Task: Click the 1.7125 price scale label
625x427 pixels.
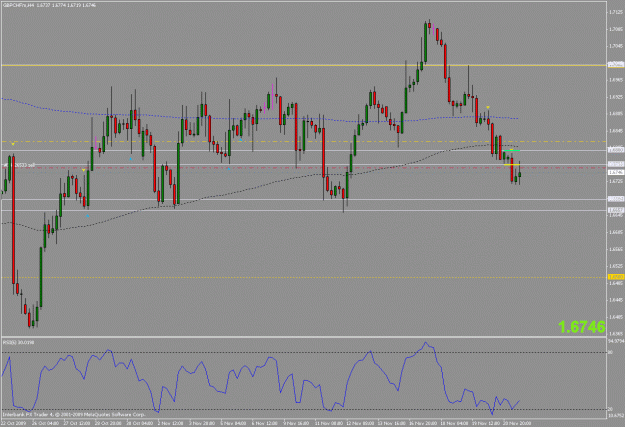Action: [615, 12]
